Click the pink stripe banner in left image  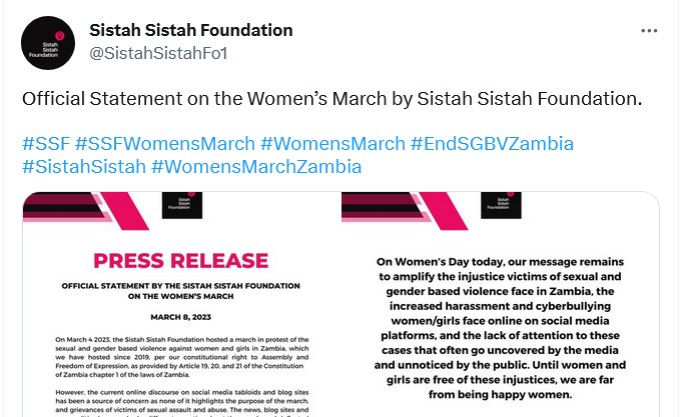86,211
